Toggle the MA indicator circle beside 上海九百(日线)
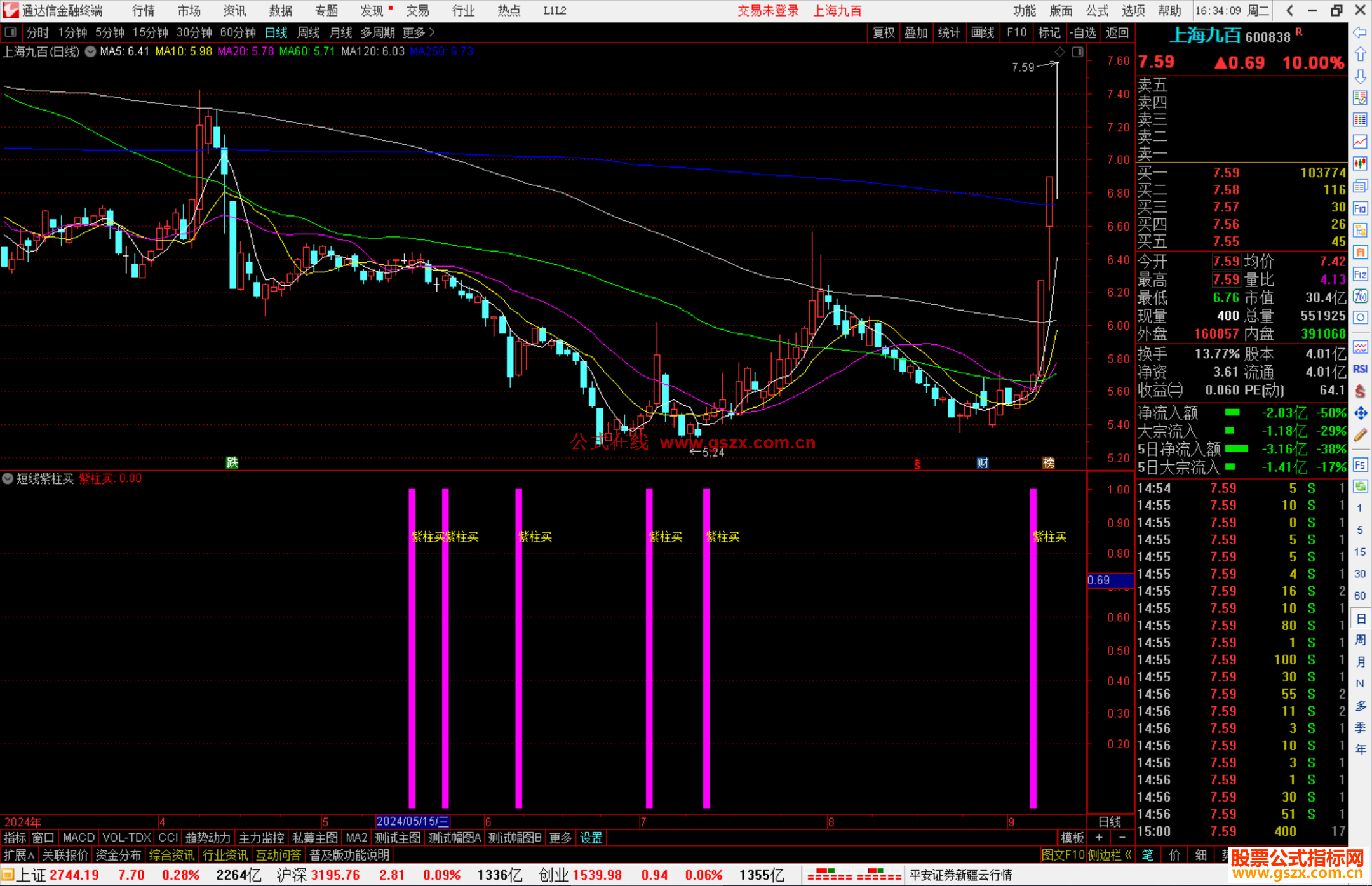The width and height of the screenshot is (1372, 886). [x=90, y=51]
